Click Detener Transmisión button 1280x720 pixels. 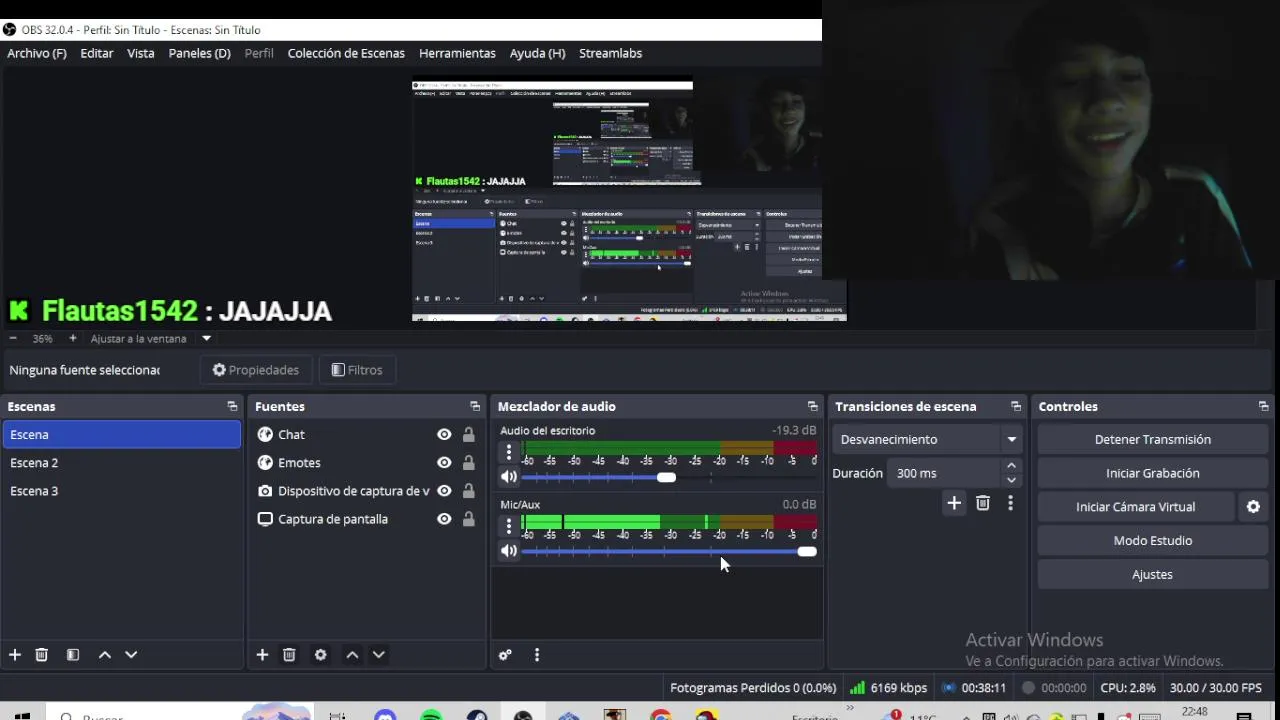pyautogui.click(x=1152, y=439)
